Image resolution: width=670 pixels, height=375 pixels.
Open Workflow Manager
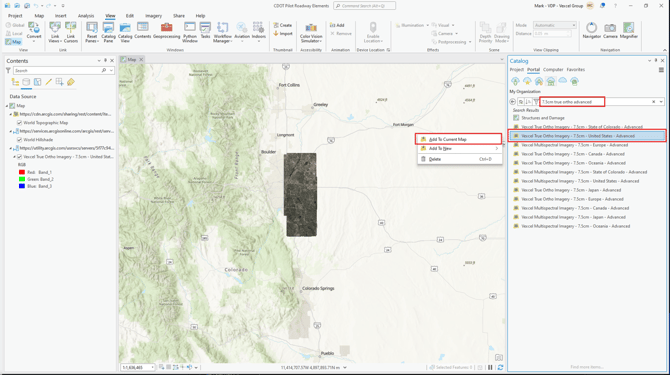pos(222,32)
